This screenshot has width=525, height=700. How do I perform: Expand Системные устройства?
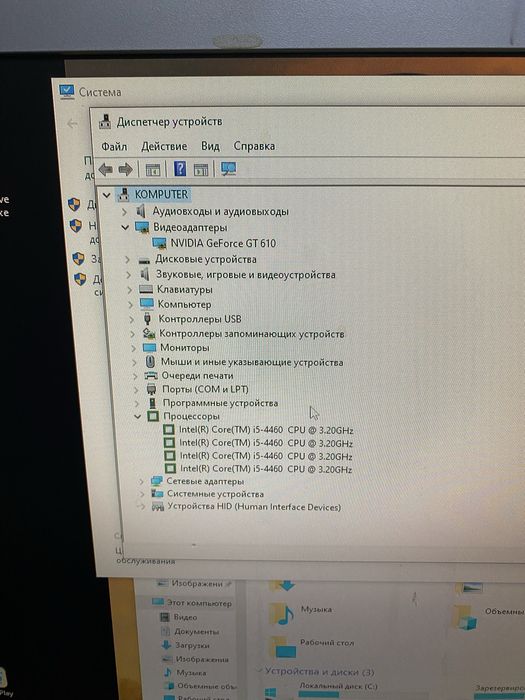click(142, 494)
